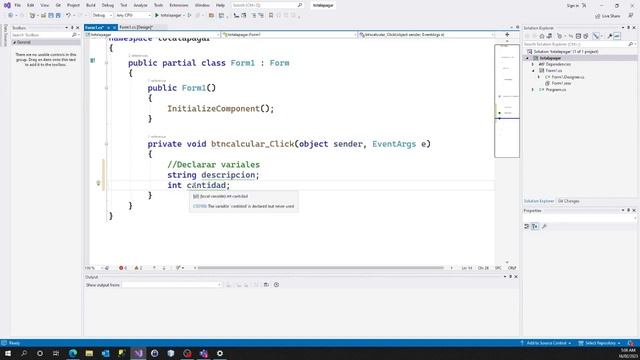Open the Project menu
Image resolution: width=640 pixels, height=360 pixels.
point(73,5)
